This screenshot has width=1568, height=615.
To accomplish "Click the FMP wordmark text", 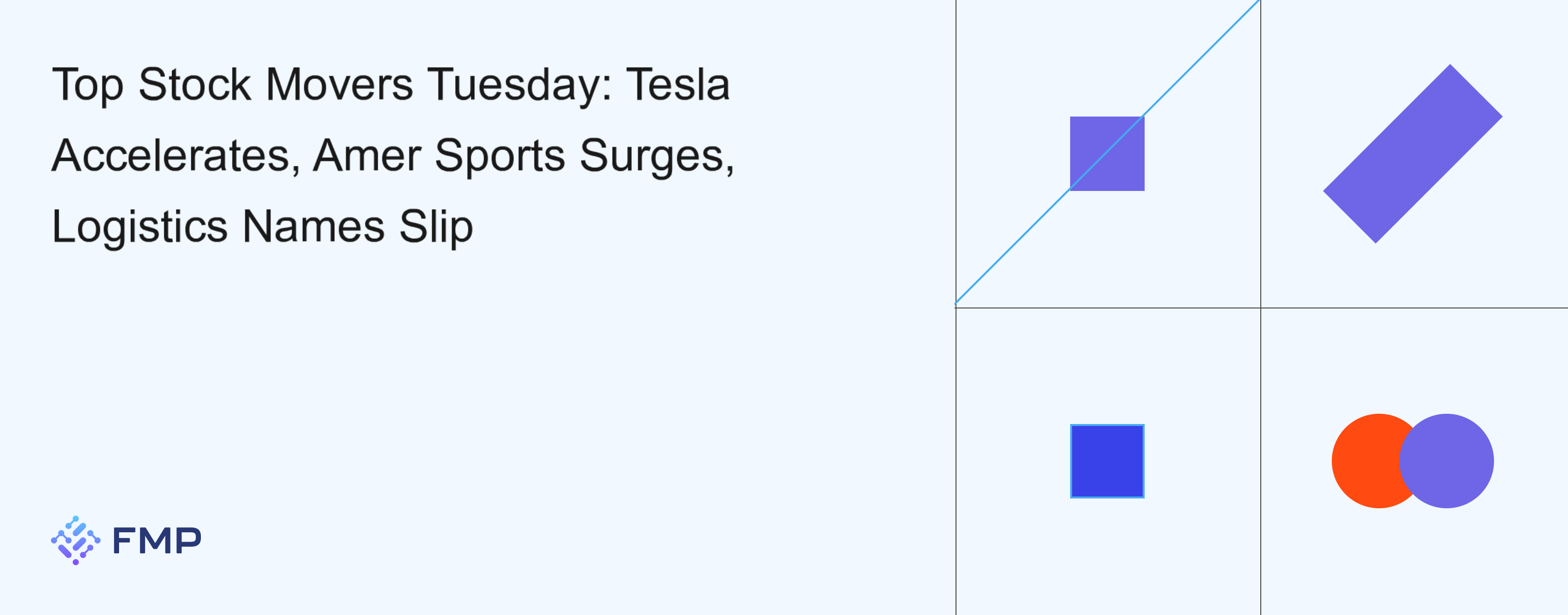I will 157,541.
